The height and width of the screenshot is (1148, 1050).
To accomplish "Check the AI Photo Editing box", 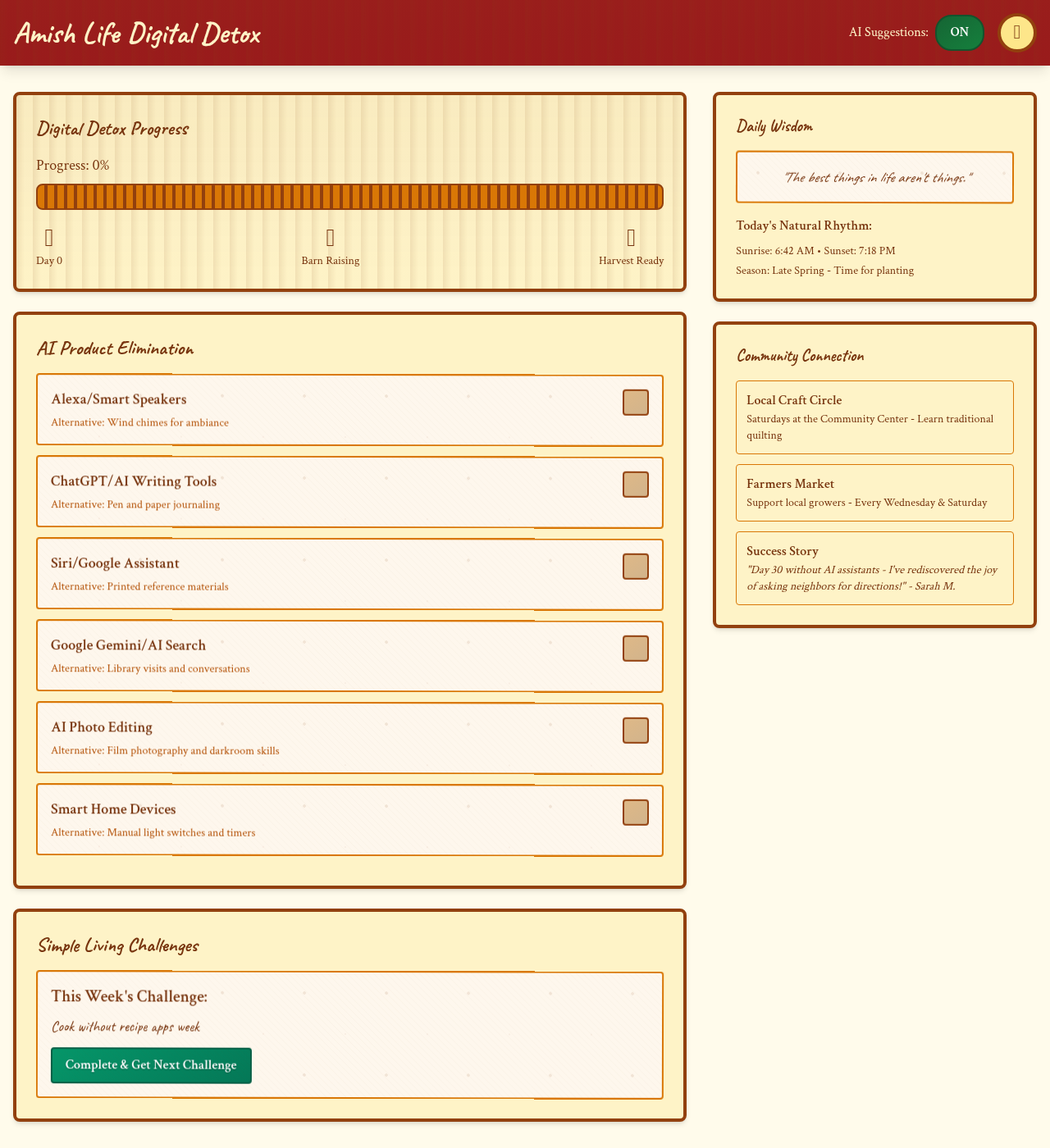I will click(635, 730).
